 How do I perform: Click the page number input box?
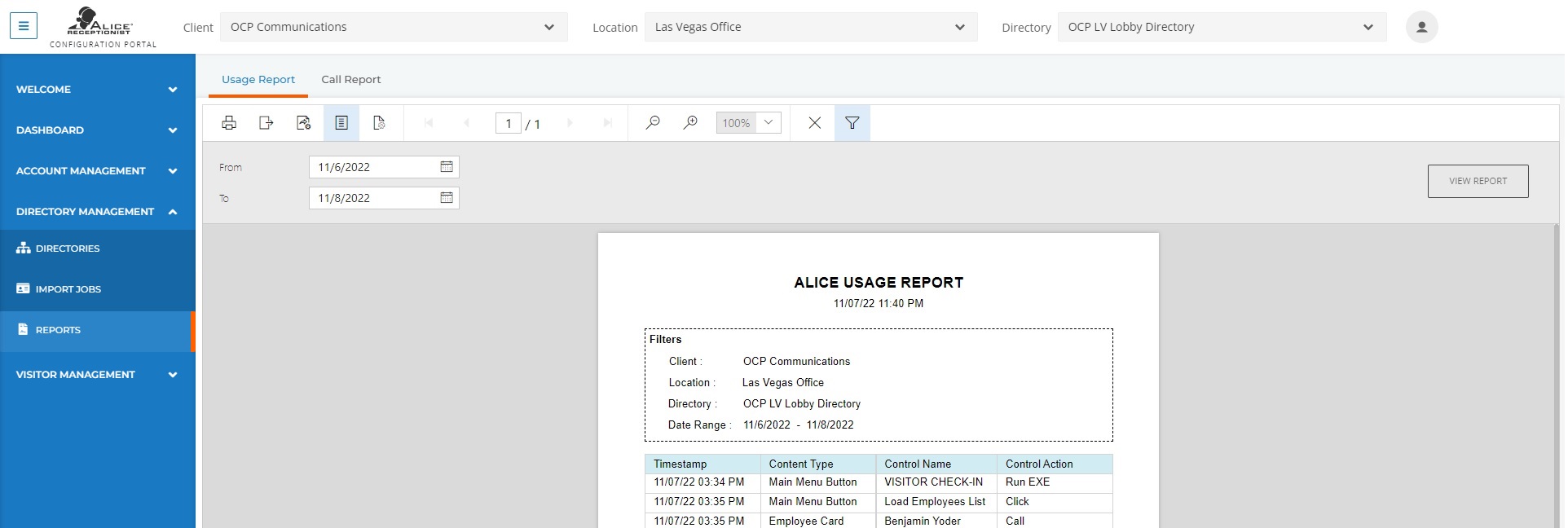[x=509, y=123]
